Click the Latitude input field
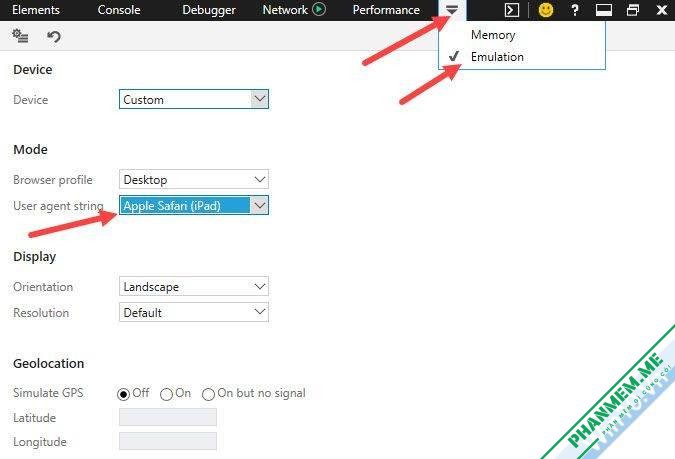The width and height of the screenshot is (675, 459). (168, 417)
